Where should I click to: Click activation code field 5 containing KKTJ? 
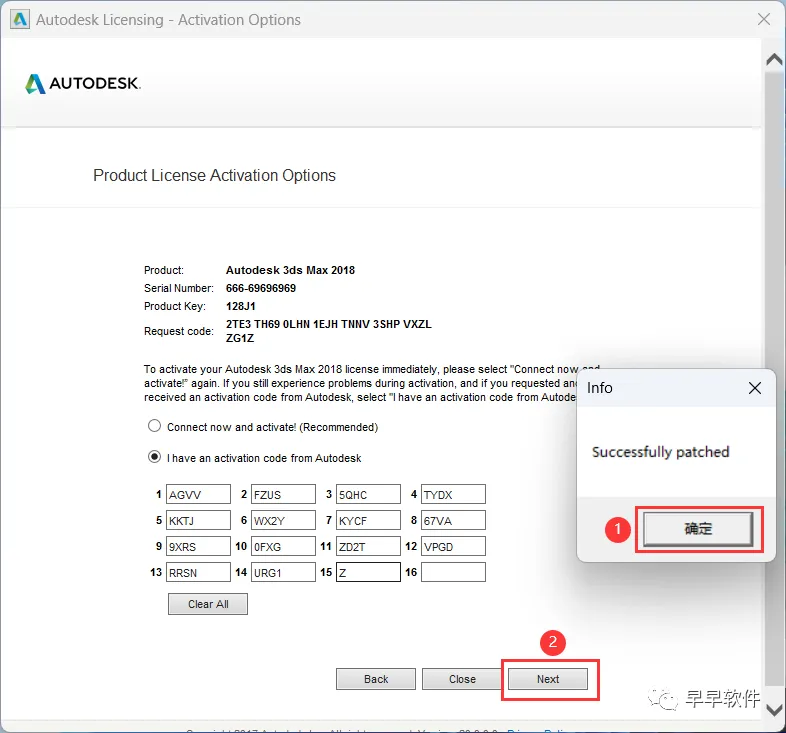pyautogui.click(x=199, y=520)
